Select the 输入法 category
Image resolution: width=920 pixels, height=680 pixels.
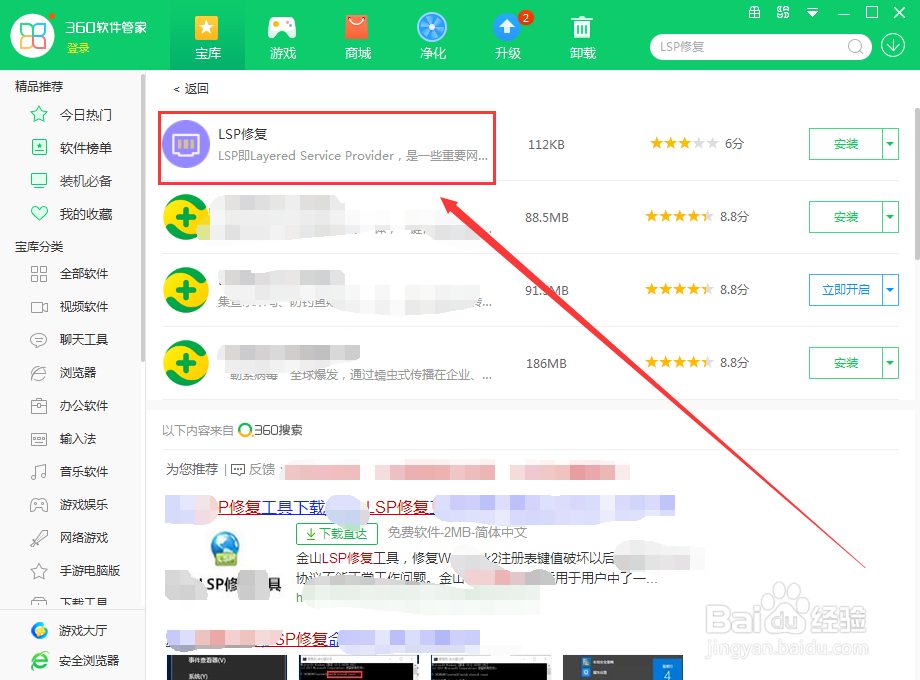click(x=77, y=438)
